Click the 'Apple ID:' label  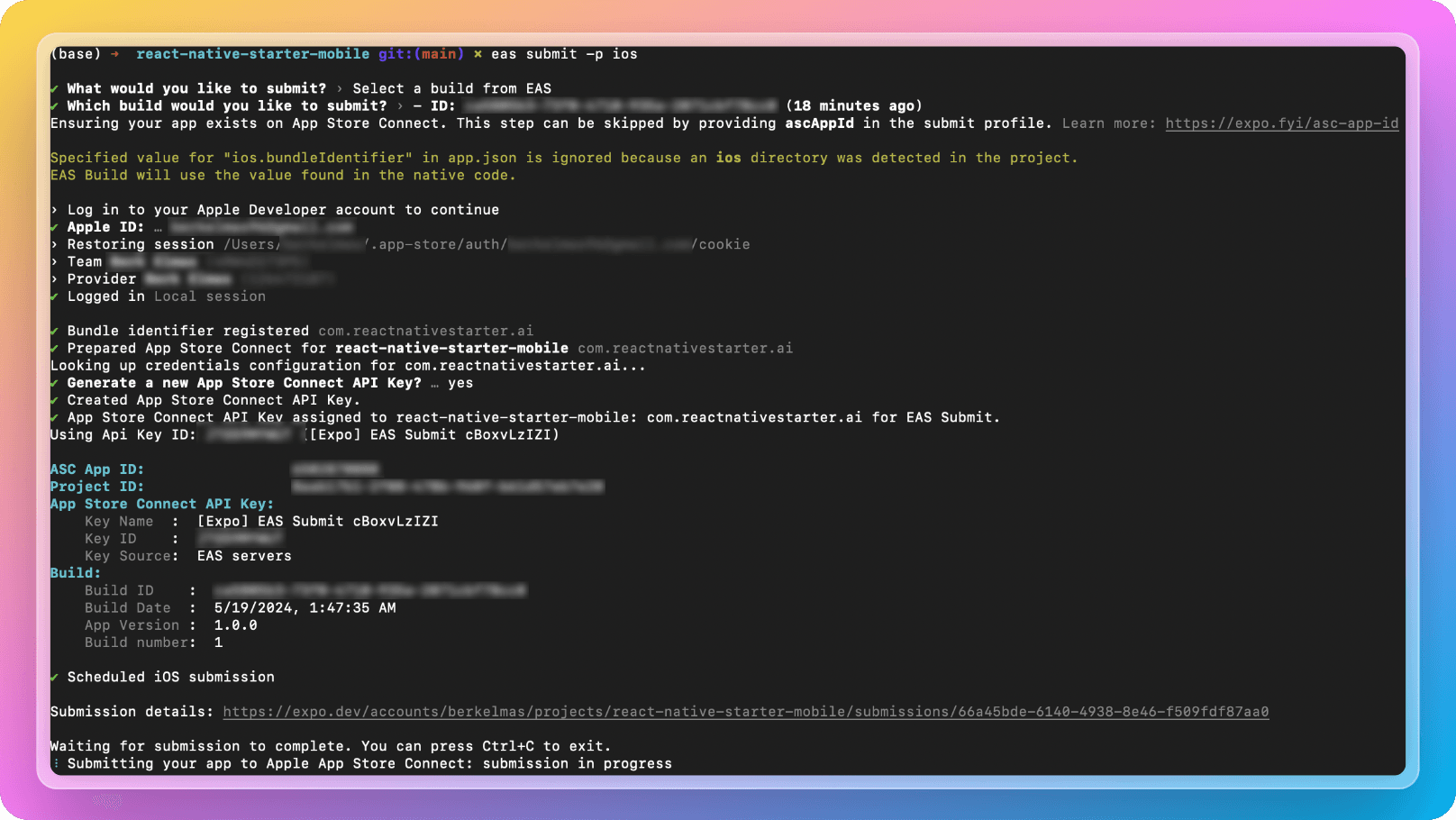[x=105, y=227]
